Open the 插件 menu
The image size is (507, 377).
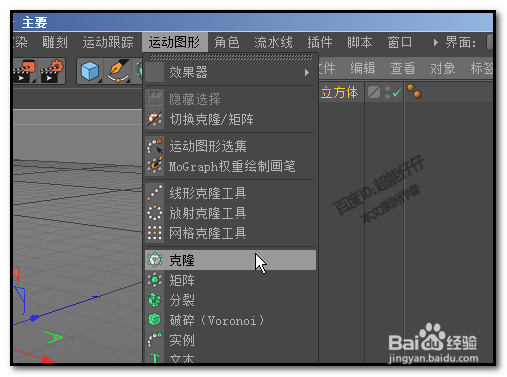[320, 42]
